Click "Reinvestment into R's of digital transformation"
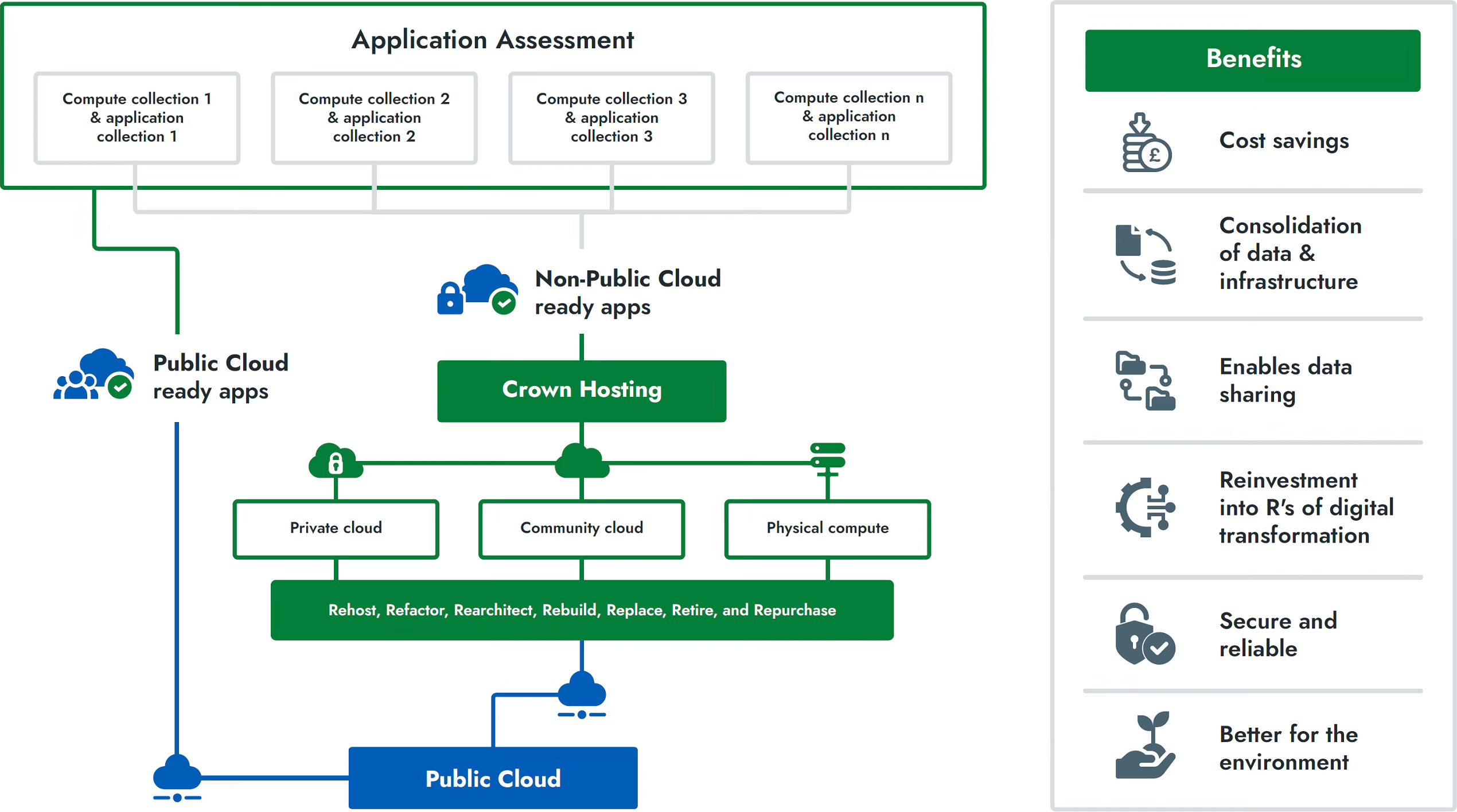The height and width of the screenshot is (812, 1457). (1307, 507)
